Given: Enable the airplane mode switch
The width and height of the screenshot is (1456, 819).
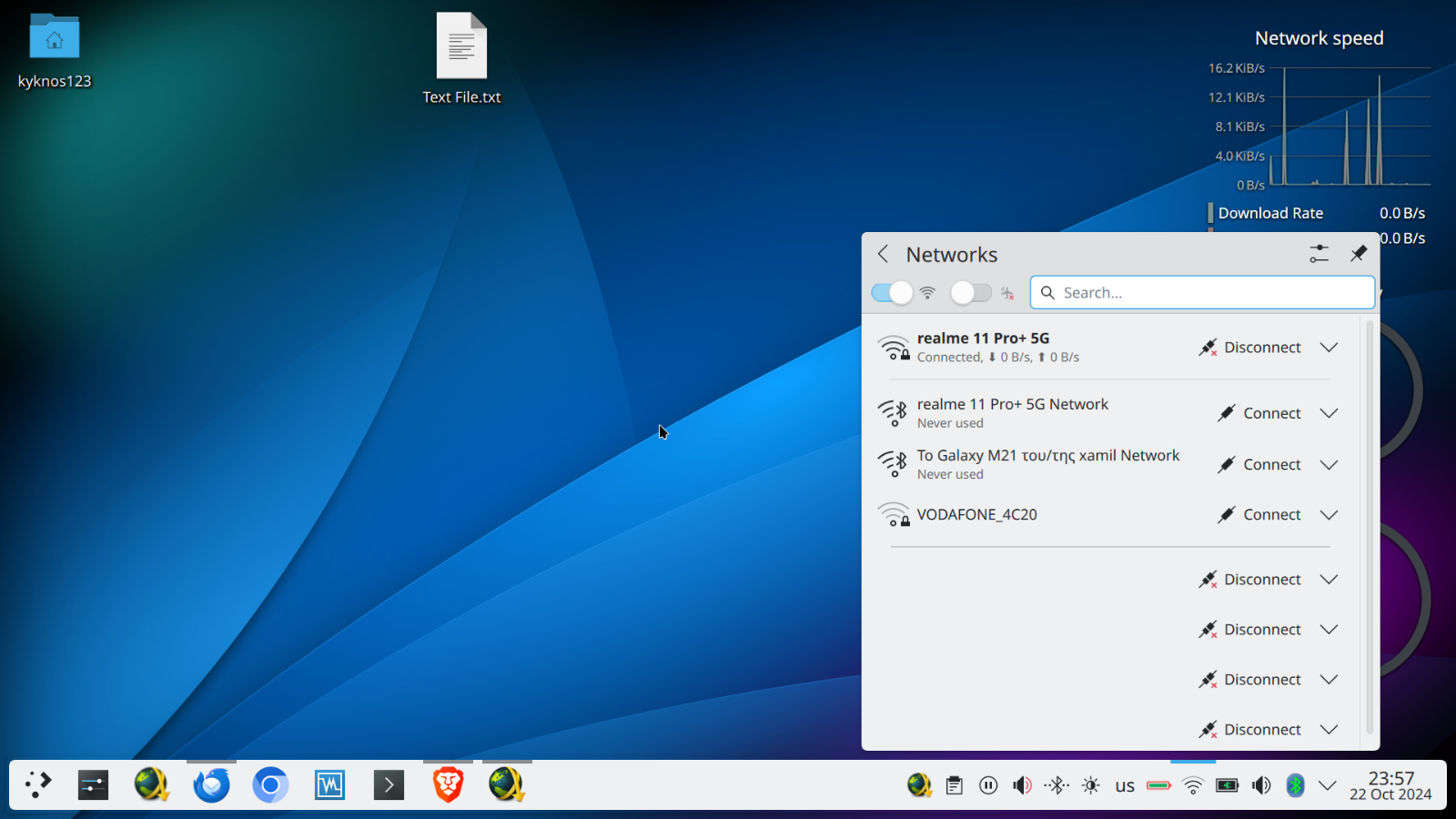Looking at the screenshot, I should [x=971, y=292].
